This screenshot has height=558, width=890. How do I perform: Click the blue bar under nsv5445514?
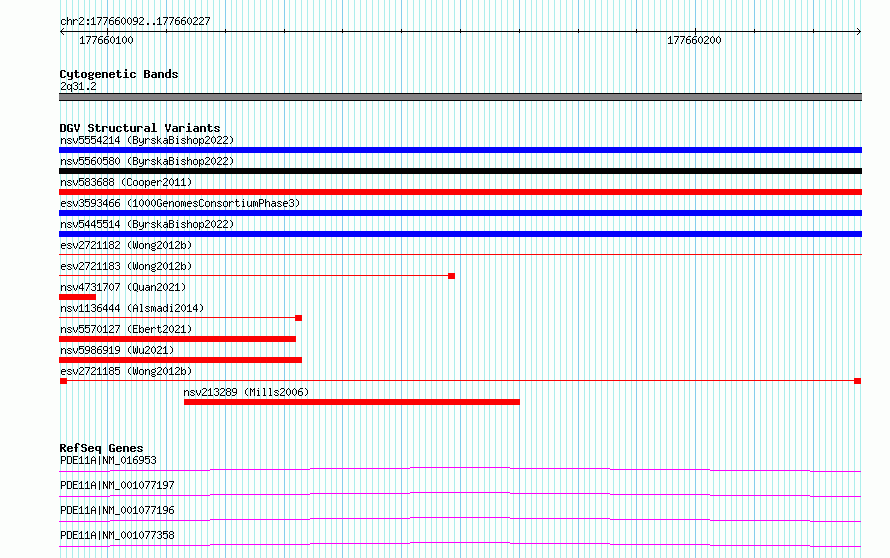460,234
